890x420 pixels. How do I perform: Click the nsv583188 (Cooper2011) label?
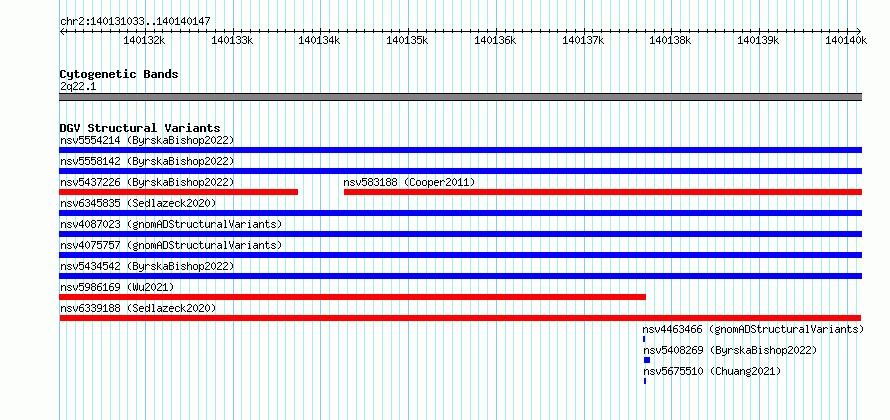(x=409, y=182)
